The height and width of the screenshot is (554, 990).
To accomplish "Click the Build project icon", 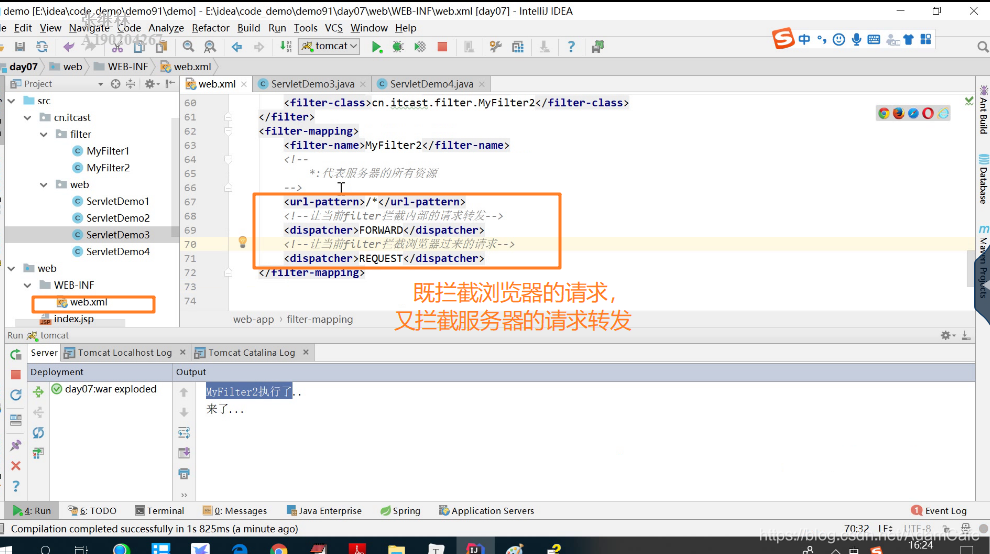I will click(285, 47).
